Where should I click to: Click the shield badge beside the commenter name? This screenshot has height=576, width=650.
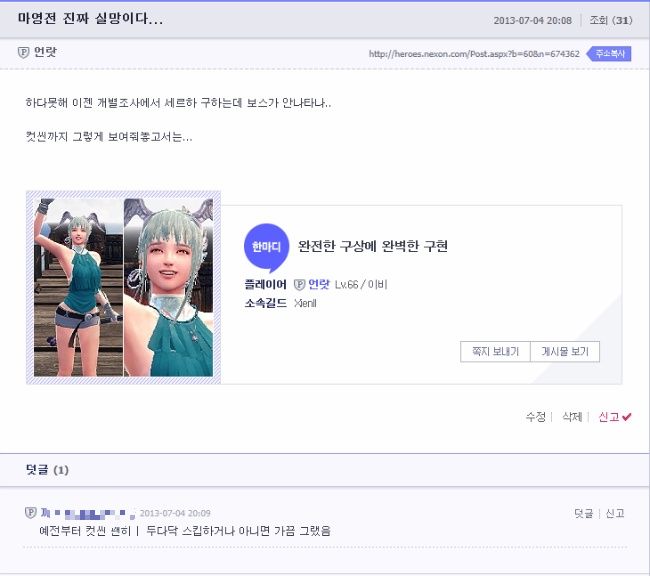31,513
